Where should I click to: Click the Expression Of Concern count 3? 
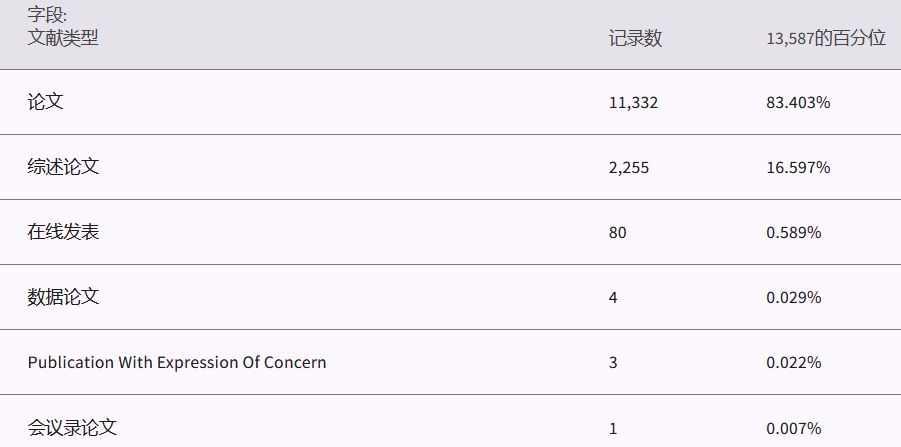(x=613, y=363)
